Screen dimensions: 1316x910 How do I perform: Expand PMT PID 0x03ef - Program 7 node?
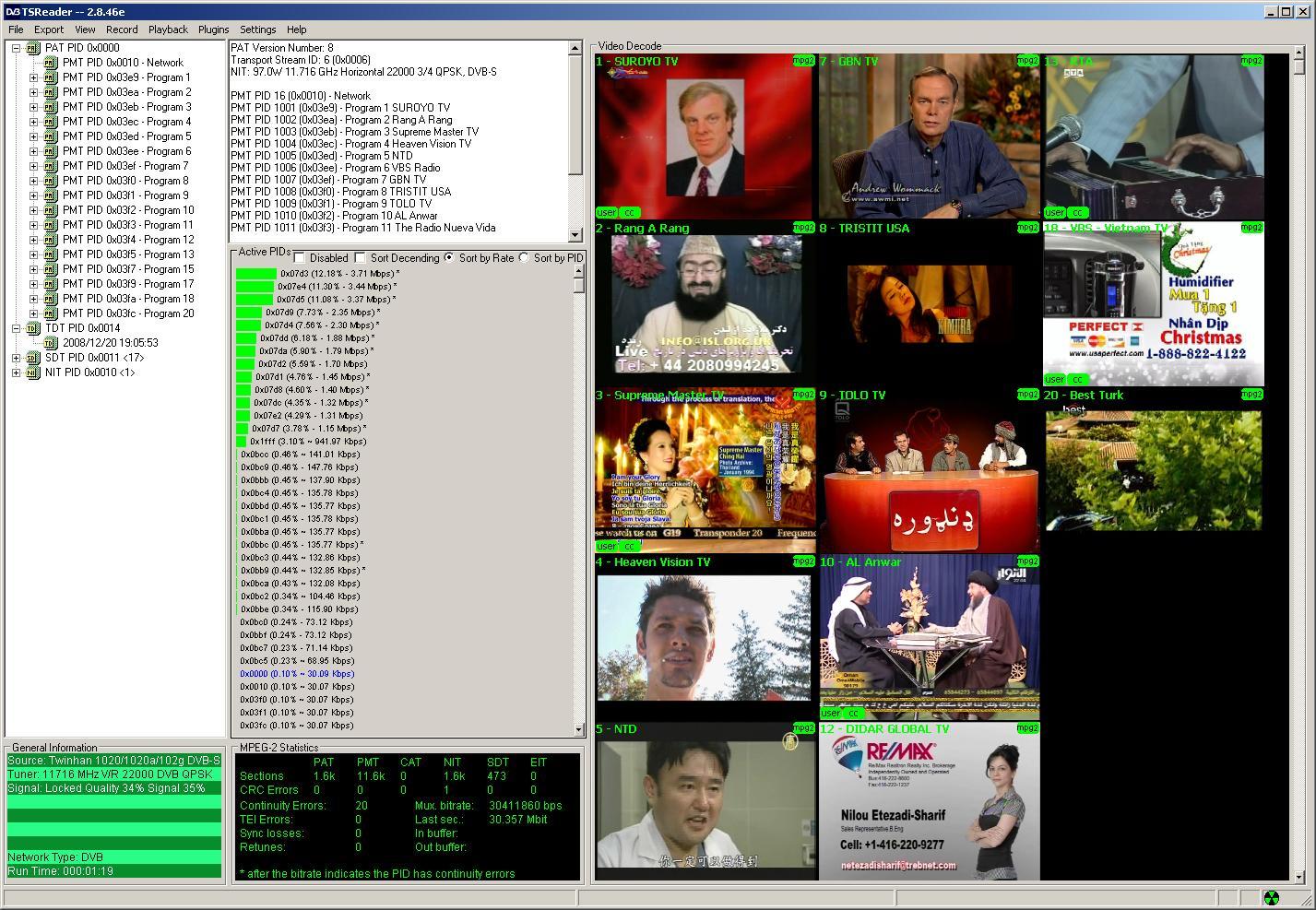pos(33,166)
